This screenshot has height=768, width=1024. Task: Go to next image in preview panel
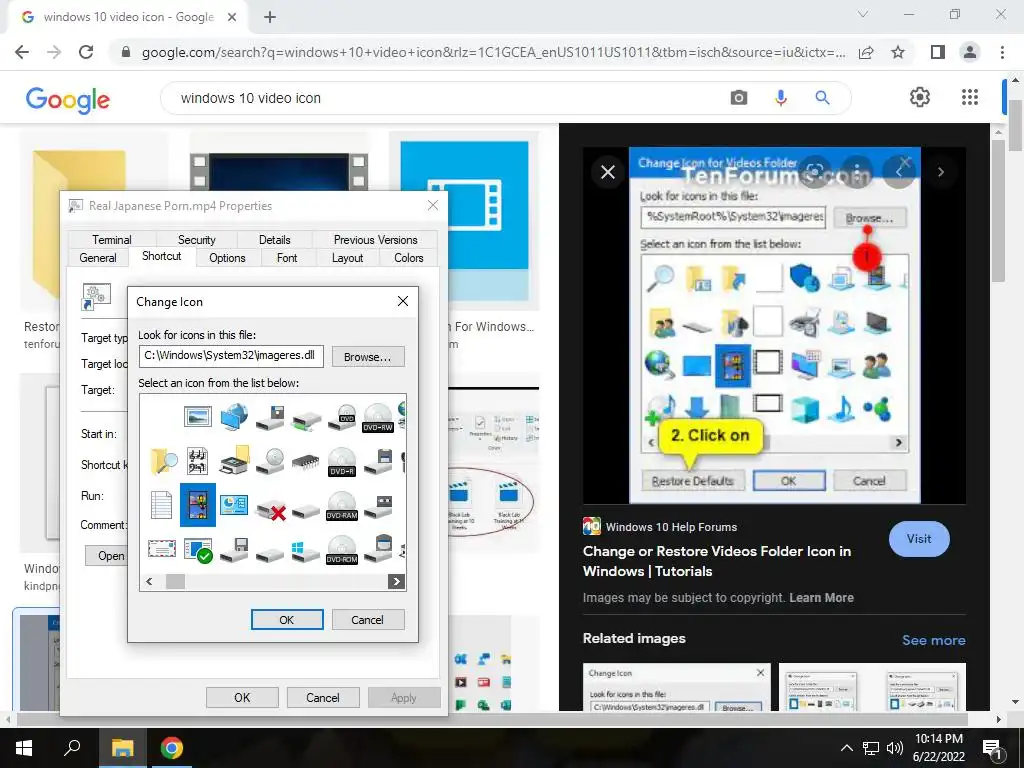[x=940, y=172]
